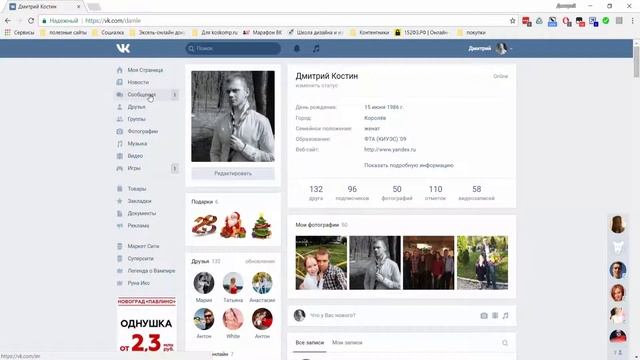Open the notifications bell icon

(x=297, y=48)
